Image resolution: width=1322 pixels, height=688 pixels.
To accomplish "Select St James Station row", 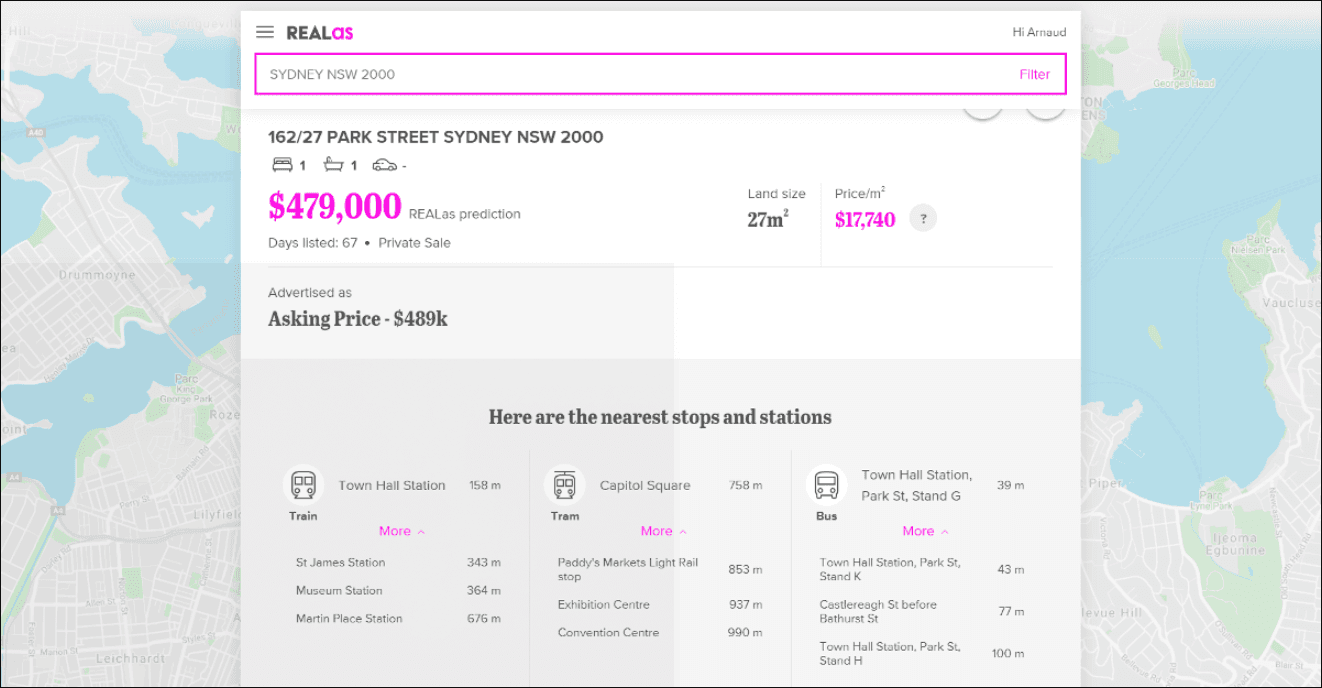I will (398, 562).
